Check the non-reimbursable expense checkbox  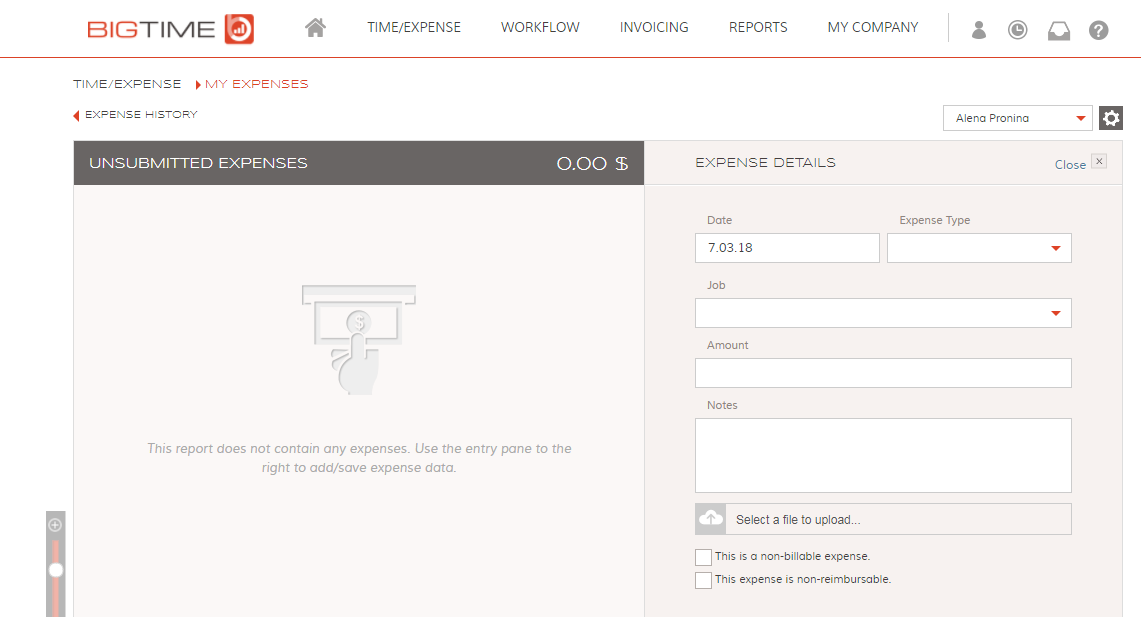[703, 581]
